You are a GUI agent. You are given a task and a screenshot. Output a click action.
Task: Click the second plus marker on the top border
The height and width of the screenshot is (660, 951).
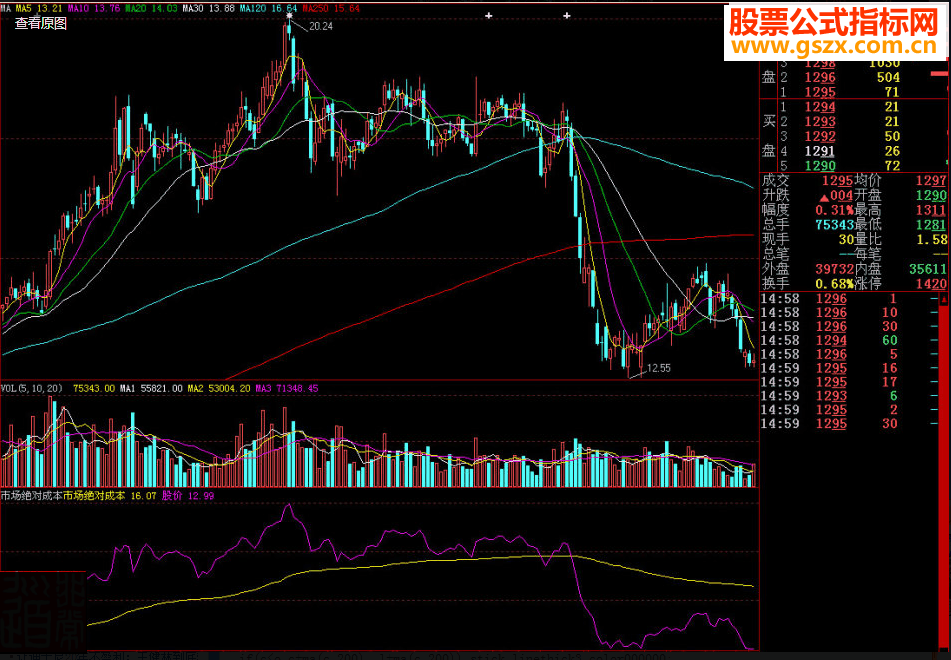coord(566,16)
